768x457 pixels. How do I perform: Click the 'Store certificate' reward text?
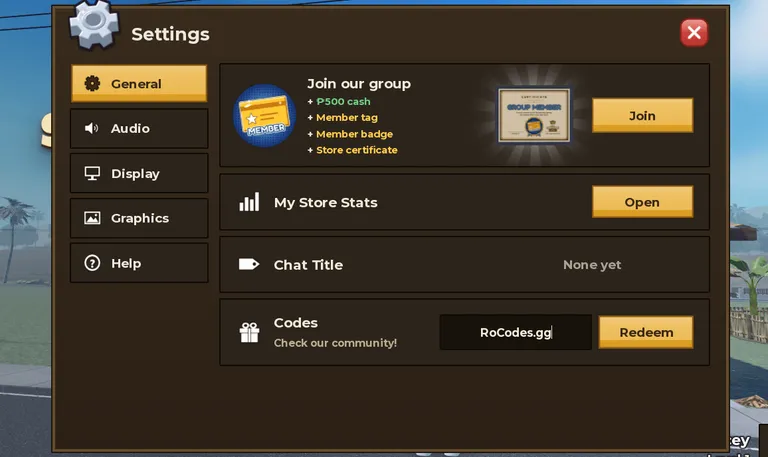coord(357,150)
